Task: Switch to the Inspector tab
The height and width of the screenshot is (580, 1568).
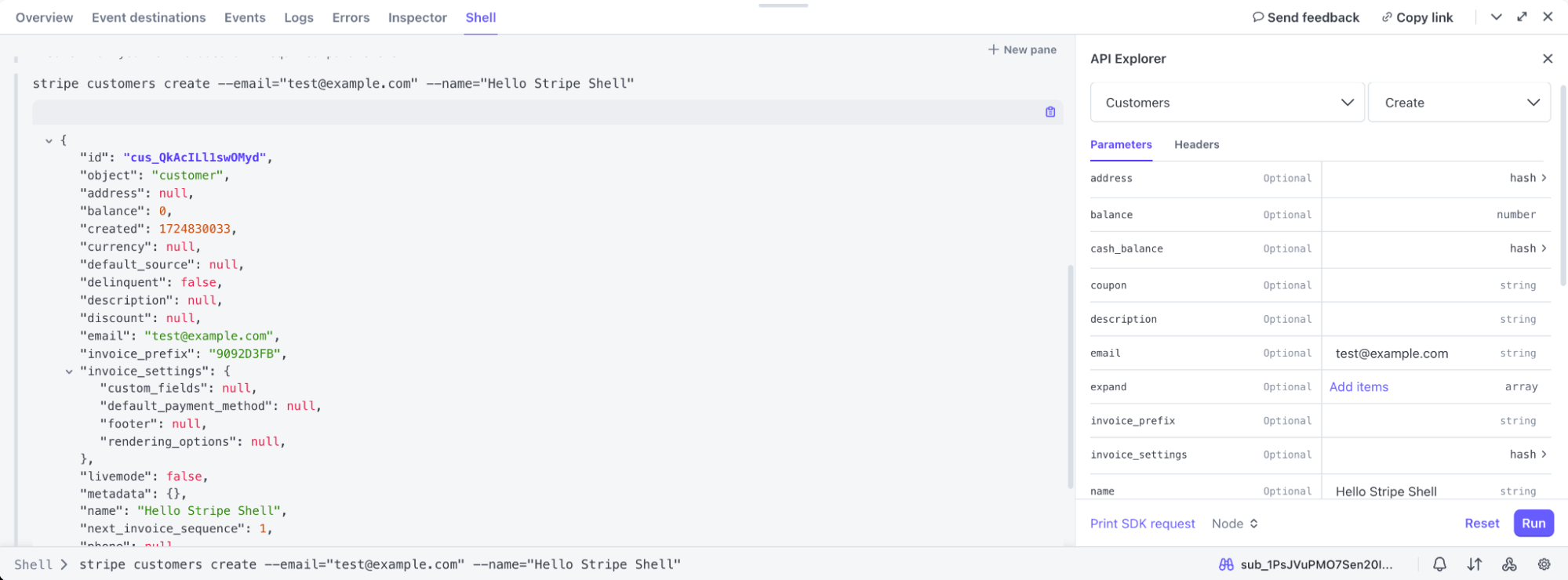Action: pos(417,17)
